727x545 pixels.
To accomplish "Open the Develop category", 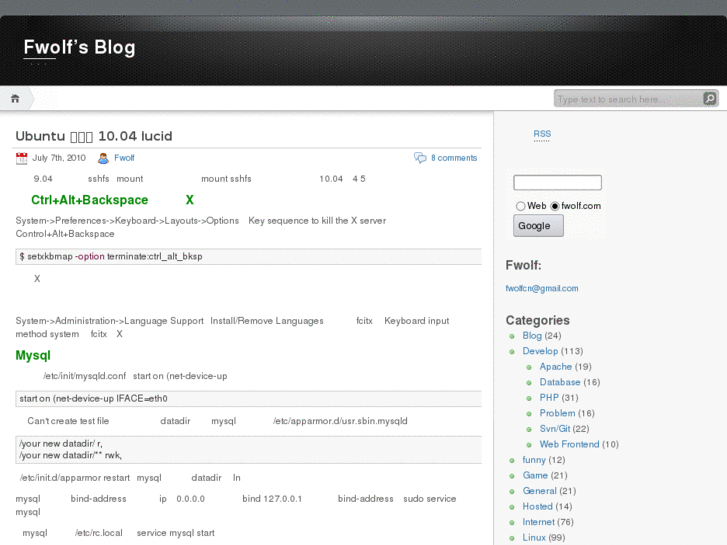I will 540,351.
